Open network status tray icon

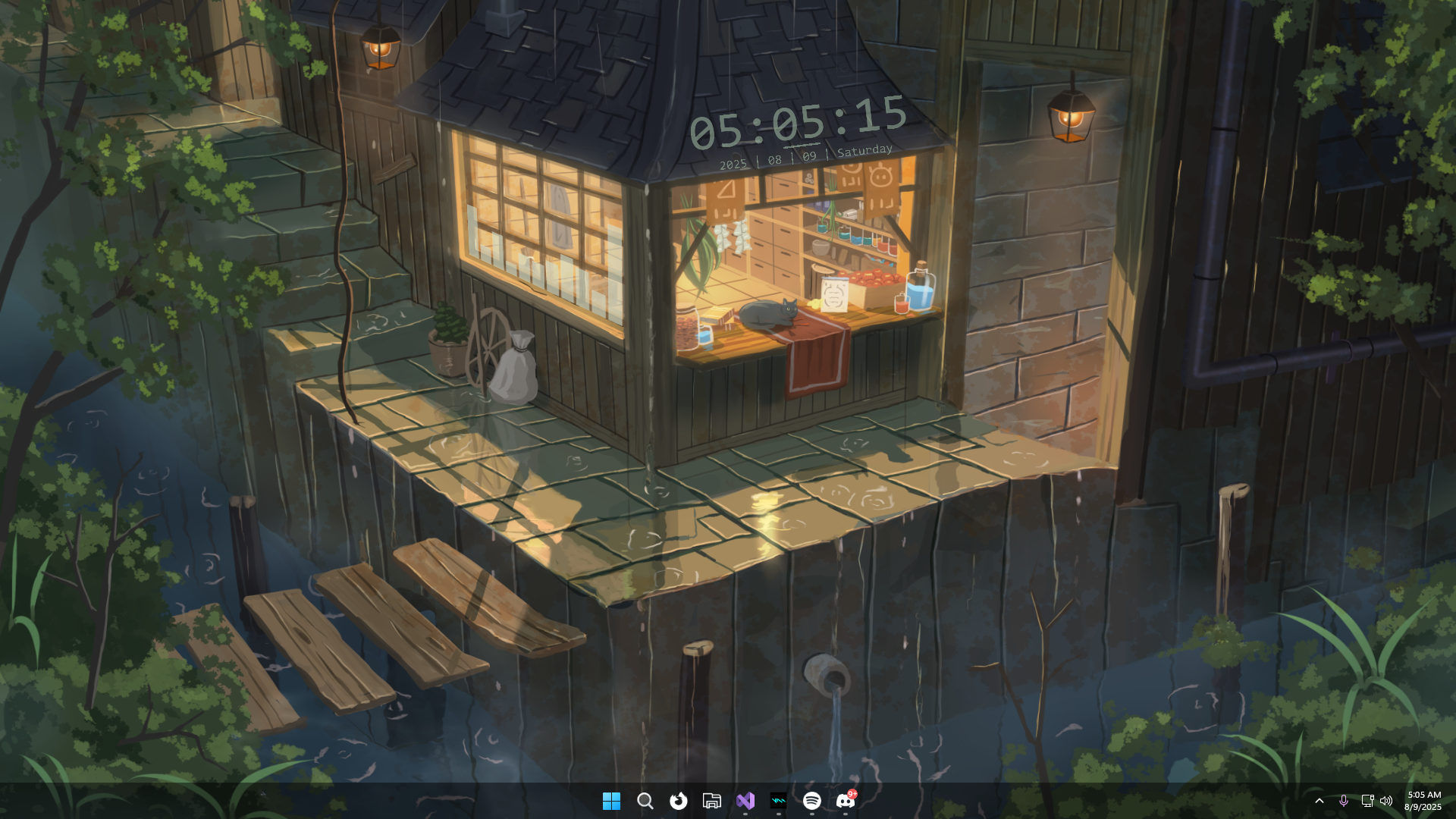(1367, 801)
